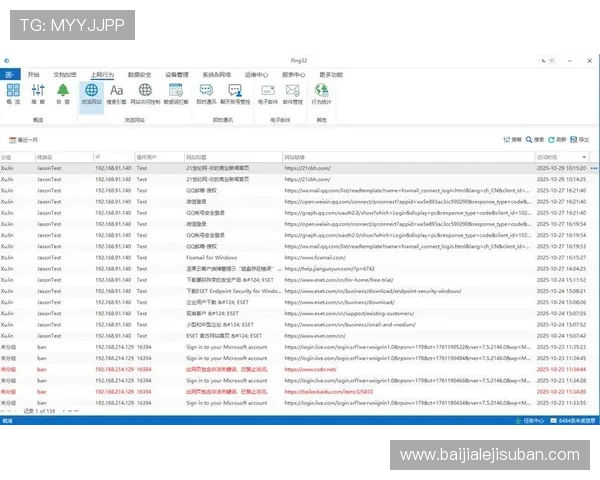
Task: Open 任务中心 in the status bar
Action: (x=530, y=421)
